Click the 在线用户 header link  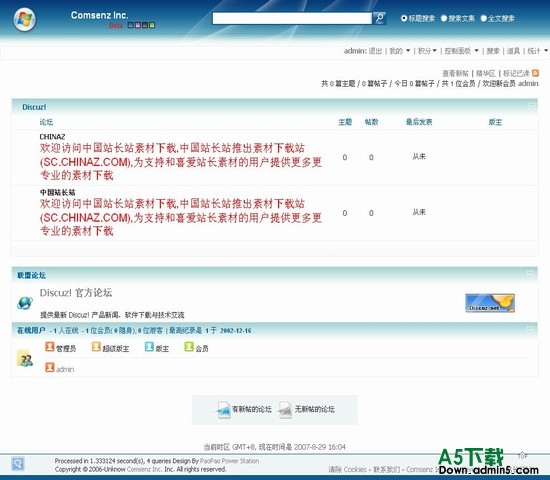(31, 330)
